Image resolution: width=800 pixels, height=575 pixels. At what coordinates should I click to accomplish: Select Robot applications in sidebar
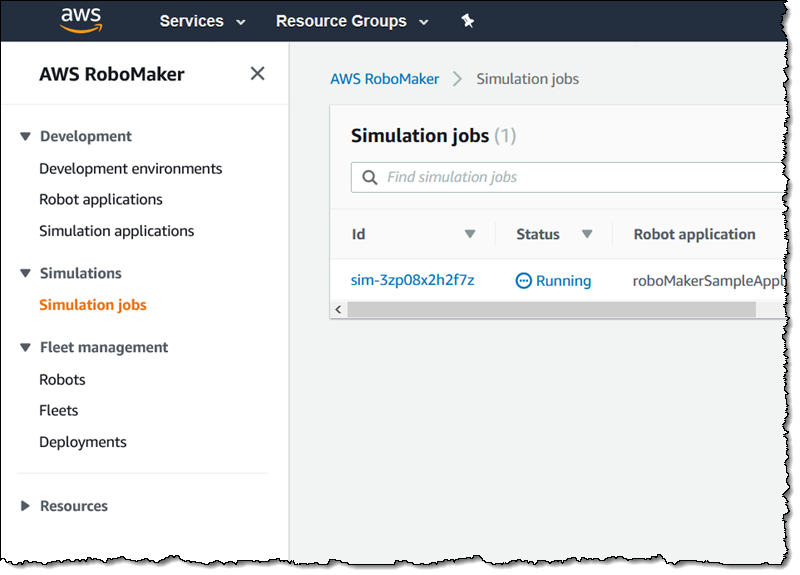(100, 199)
